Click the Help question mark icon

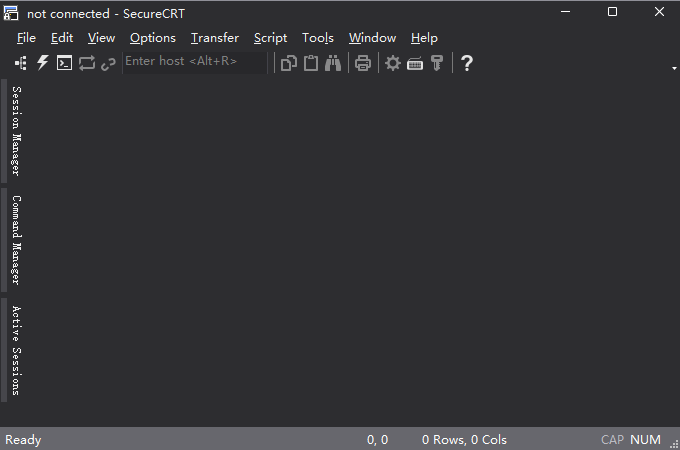[467, 63]
